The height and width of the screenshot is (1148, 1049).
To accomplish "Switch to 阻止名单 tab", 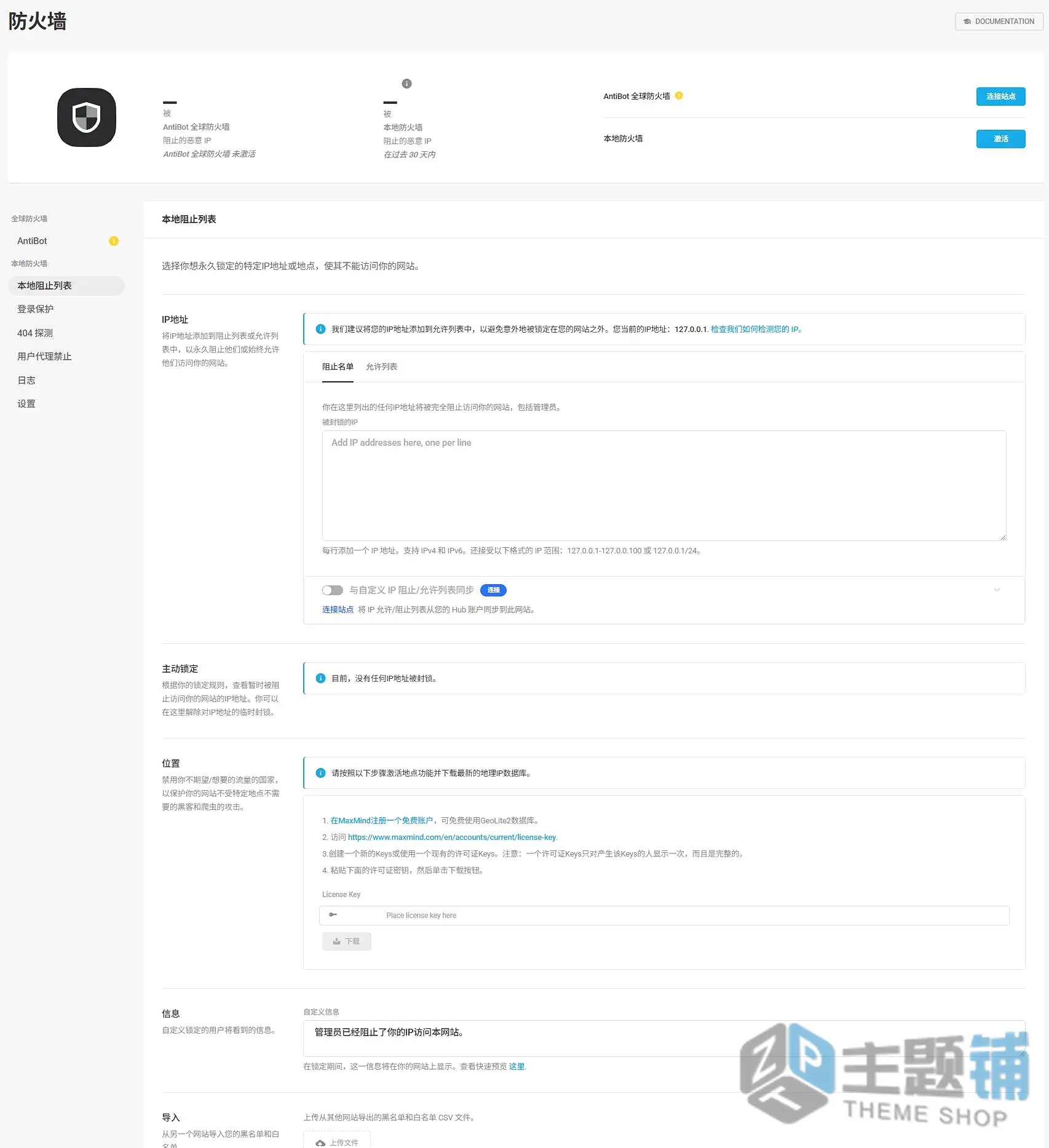I will click(338, 367).
